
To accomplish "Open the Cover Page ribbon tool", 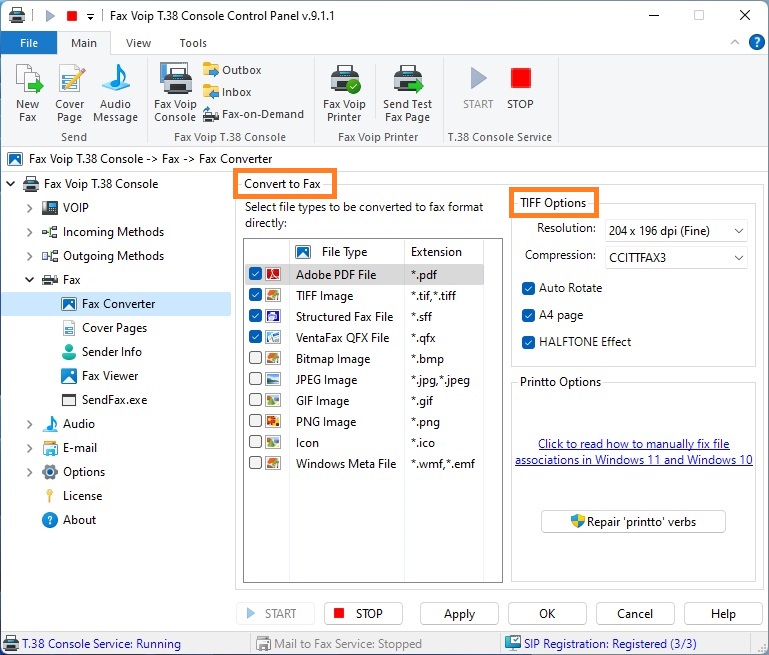I will (x=70, y=93).
